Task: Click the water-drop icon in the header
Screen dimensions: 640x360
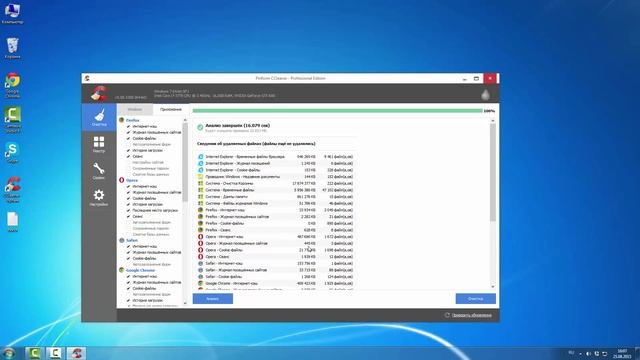Action: [x=485, y=95]
